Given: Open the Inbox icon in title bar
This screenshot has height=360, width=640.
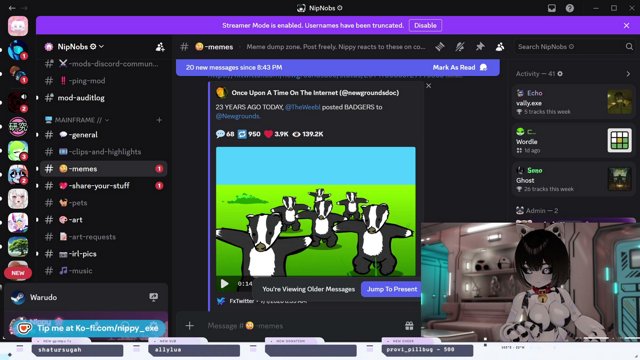Looking at the screenshot, I should pos(551,8).
